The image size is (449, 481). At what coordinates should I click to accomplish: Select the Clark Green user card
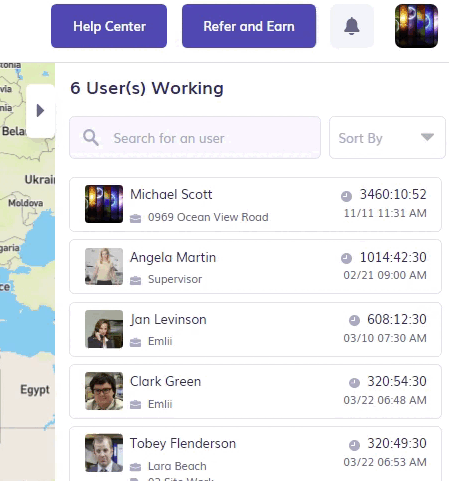click(x=255, y=391)
